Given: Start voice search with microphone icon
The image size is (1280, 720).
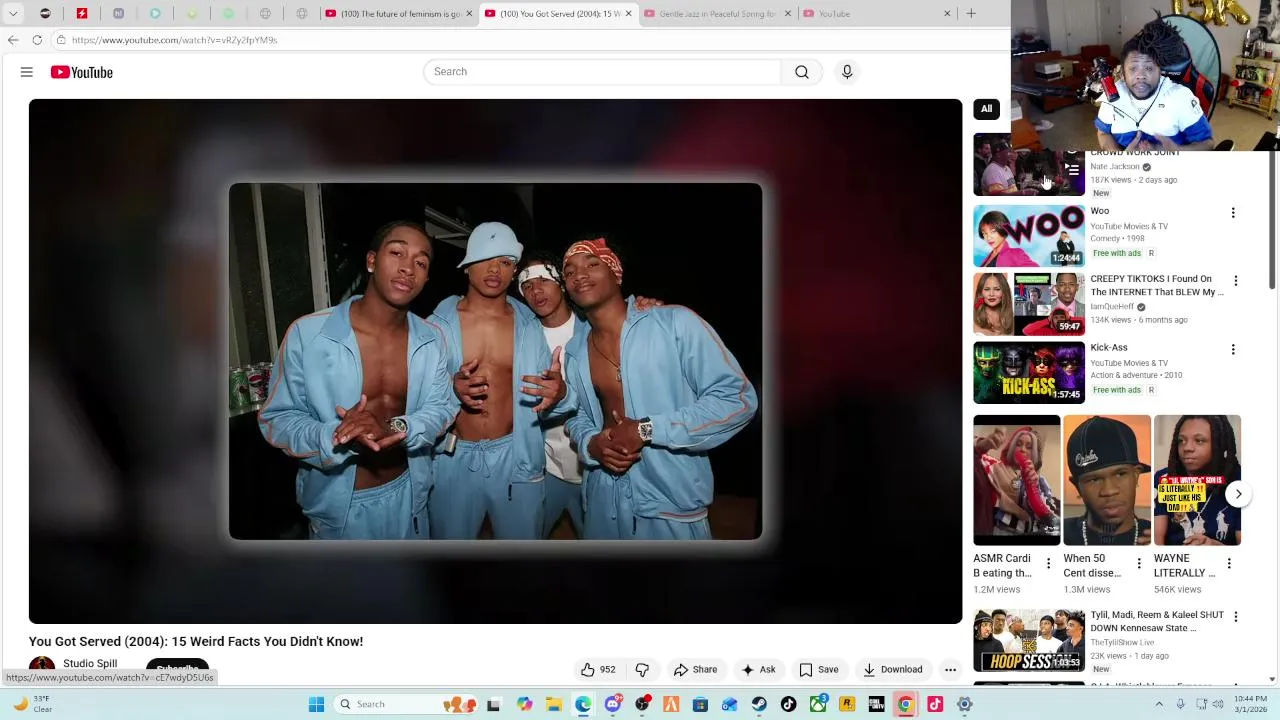Looking at the screenshot, I should click(x=847, y=72).
